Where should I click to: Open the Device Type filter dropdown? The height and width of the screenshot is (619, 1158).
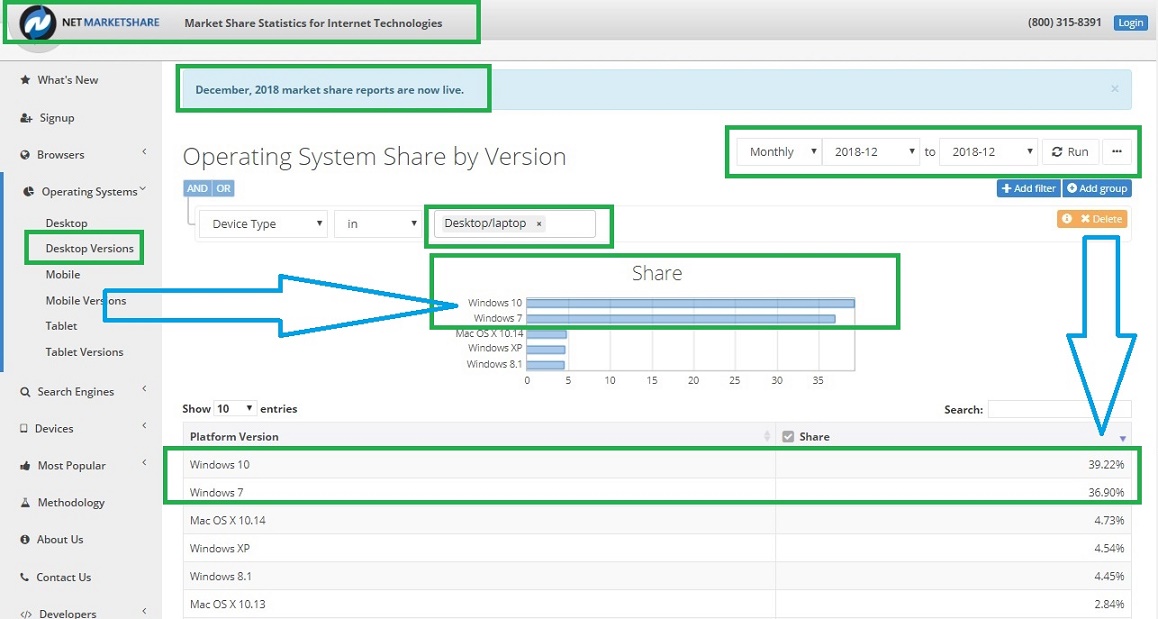[x=264, y=224]
